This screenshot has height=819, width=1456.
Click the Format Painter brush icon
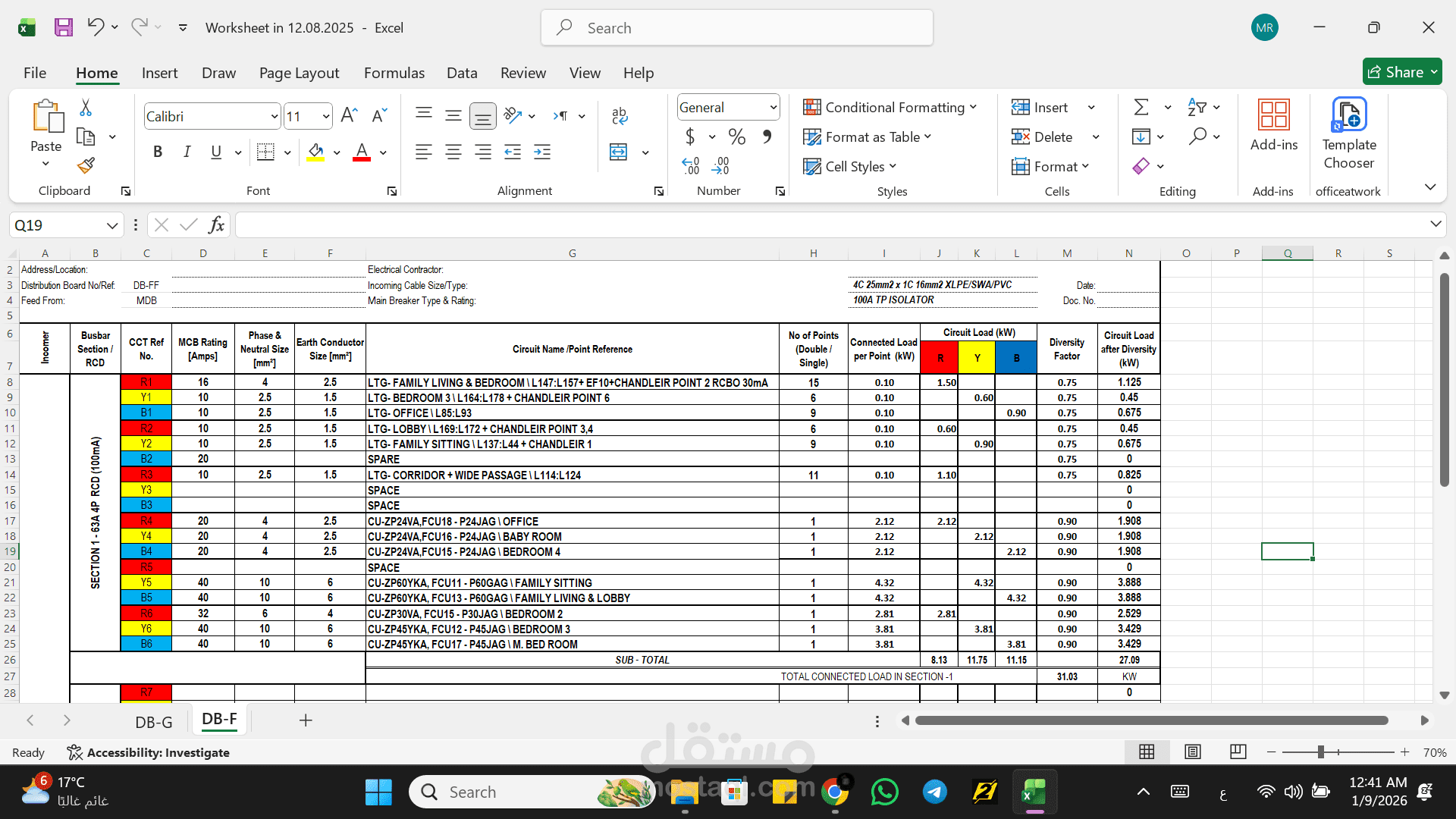pos(86,165)
